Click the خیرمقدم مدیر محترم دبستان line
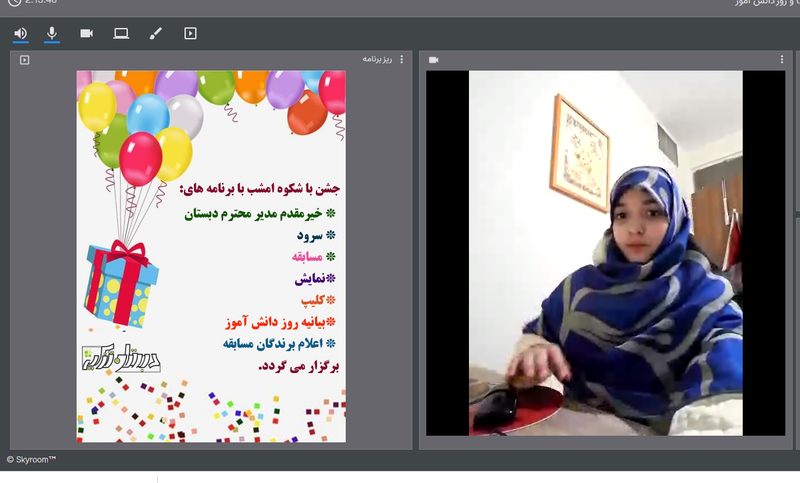Viewport: 800px width, 483px height. point(260,213)
